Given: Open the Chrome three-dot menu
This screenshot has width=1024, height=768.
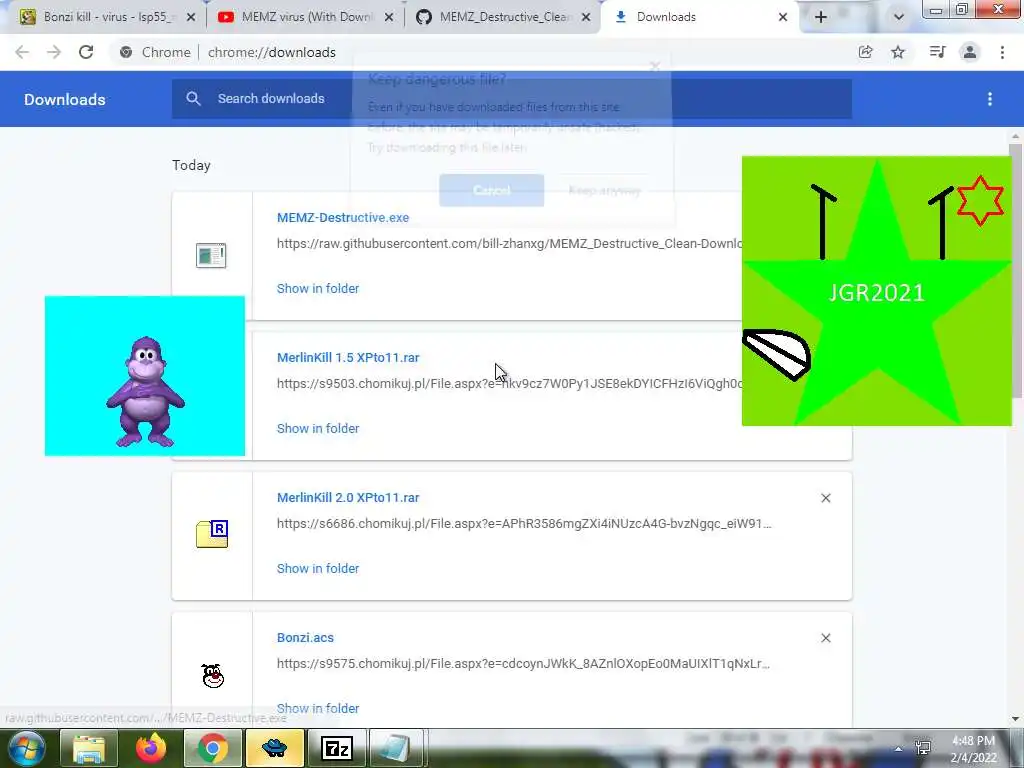Looking at the screenshot, I should pyautogui.click(x=1002, y=52).
